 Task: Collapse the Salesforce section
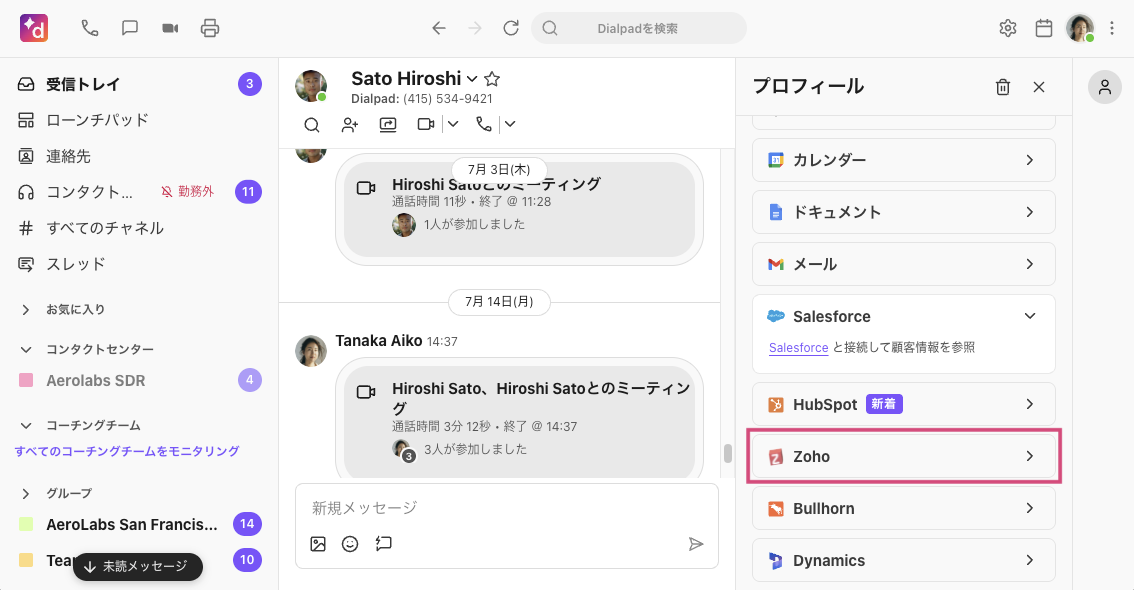coord(1030,316)
